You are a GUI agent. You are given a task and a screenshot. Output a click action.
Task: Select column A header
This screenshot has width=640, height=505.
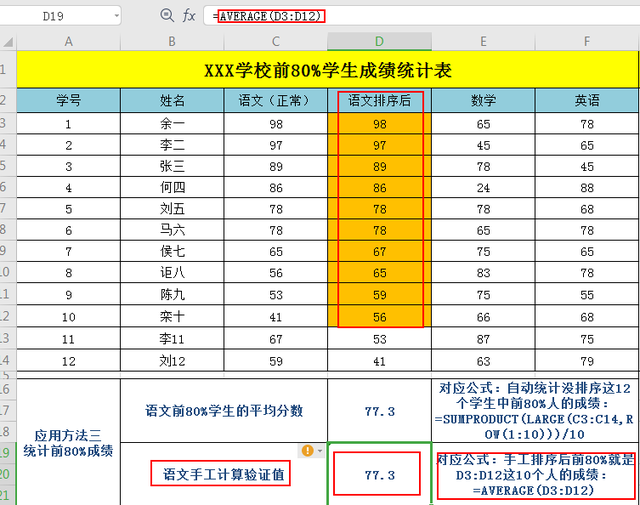click(x=69, y=42)
